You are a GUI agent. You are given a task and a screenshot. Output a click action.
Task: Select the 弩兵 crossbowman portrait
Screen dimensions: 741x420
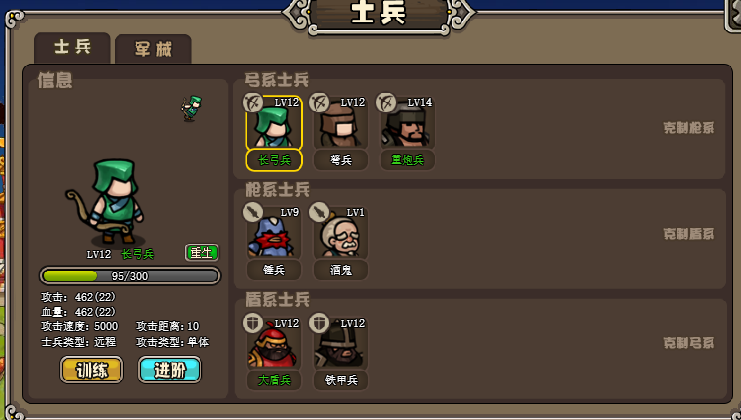click(x=340, y=123)
